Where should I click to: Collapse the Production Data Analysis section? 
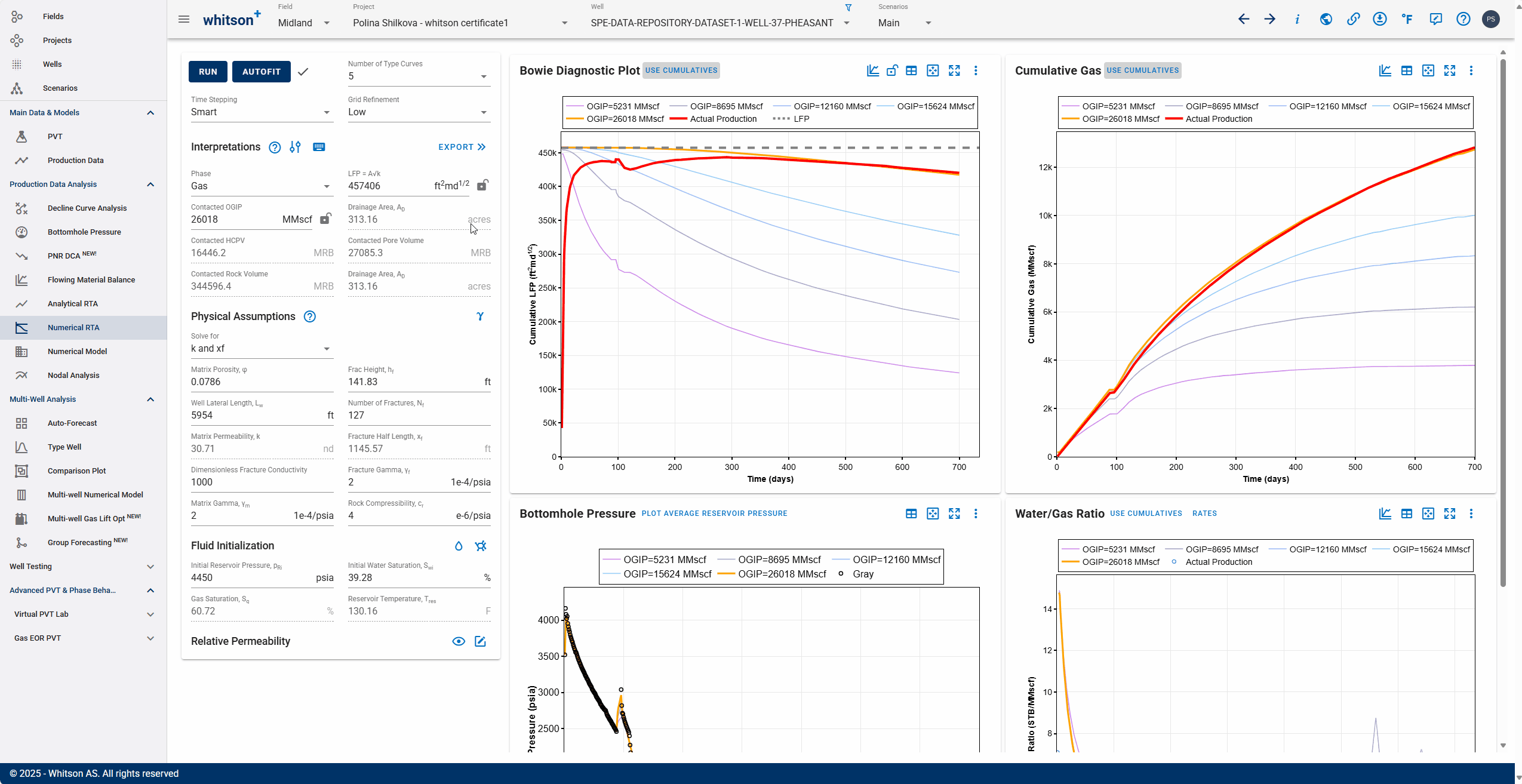click(150, 185)
